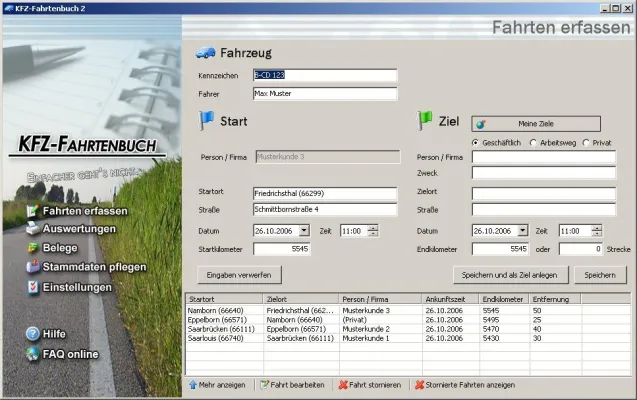Click the Strecke distance input field
The width and height of the screenshot is (637, 400).
coord(581,249)
